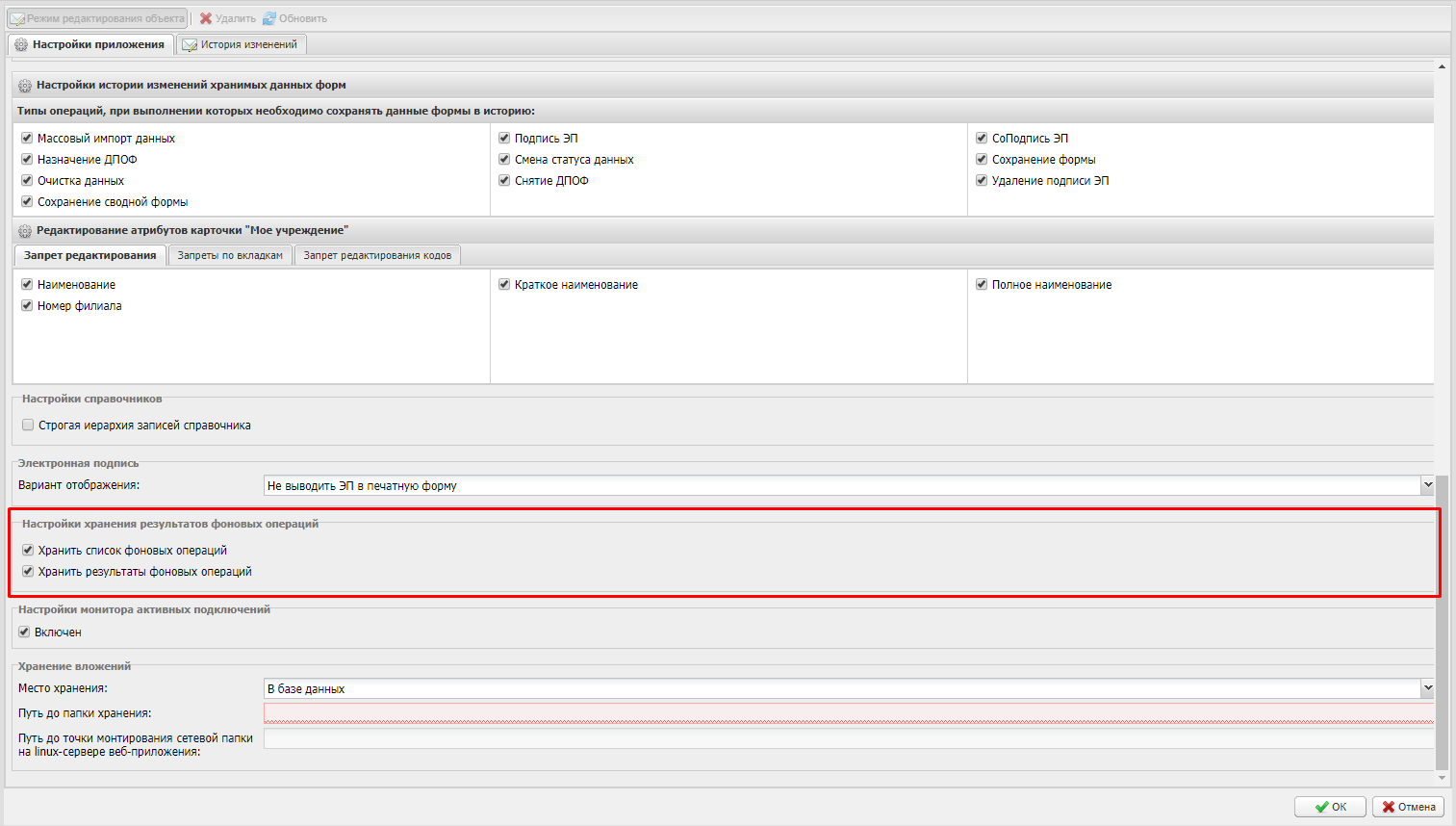Switch to Запреты по вкладкам tab
The image size is (1456, 826).
230,255
